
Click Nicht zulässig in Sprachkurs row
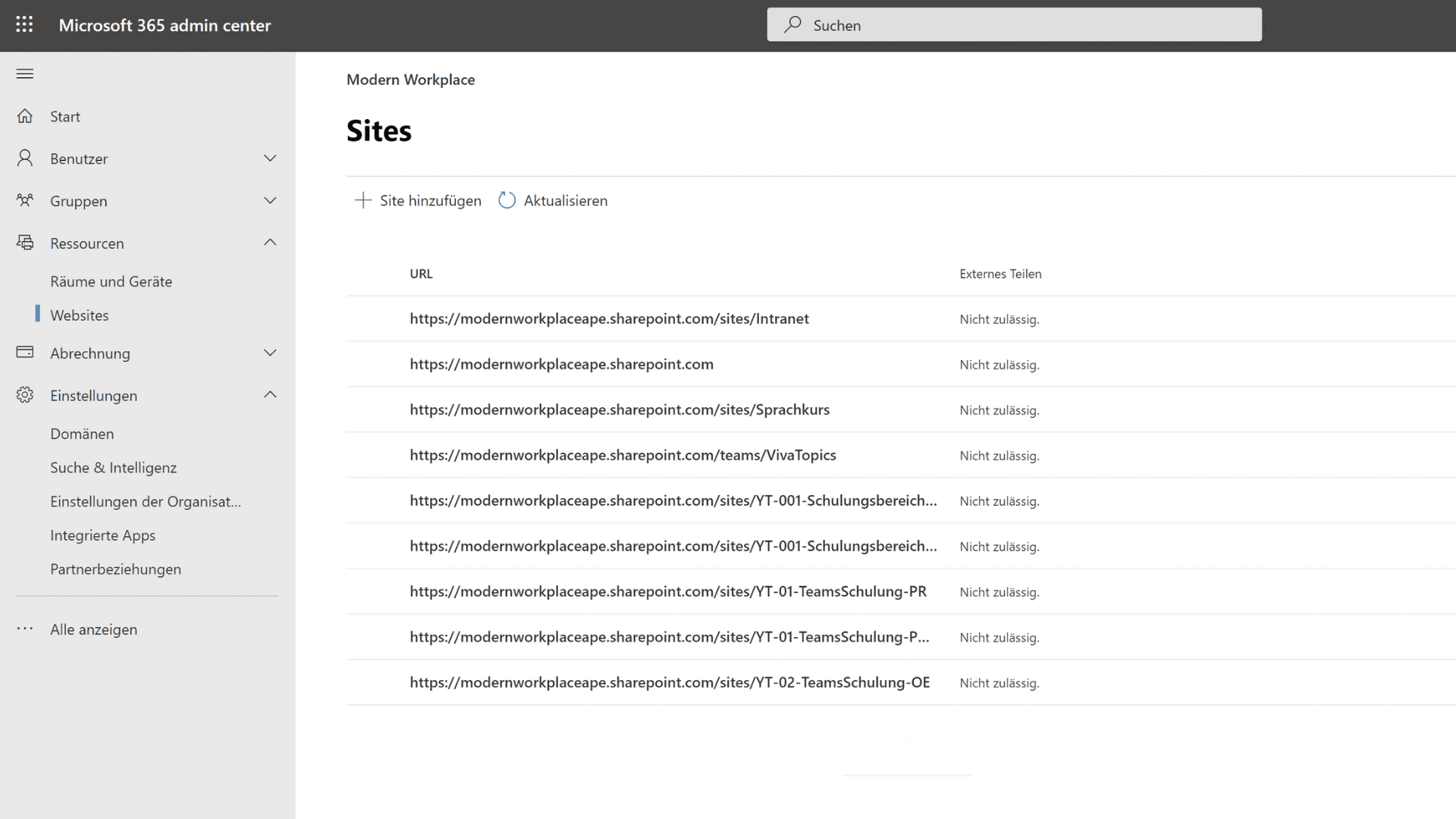point(999,410)
